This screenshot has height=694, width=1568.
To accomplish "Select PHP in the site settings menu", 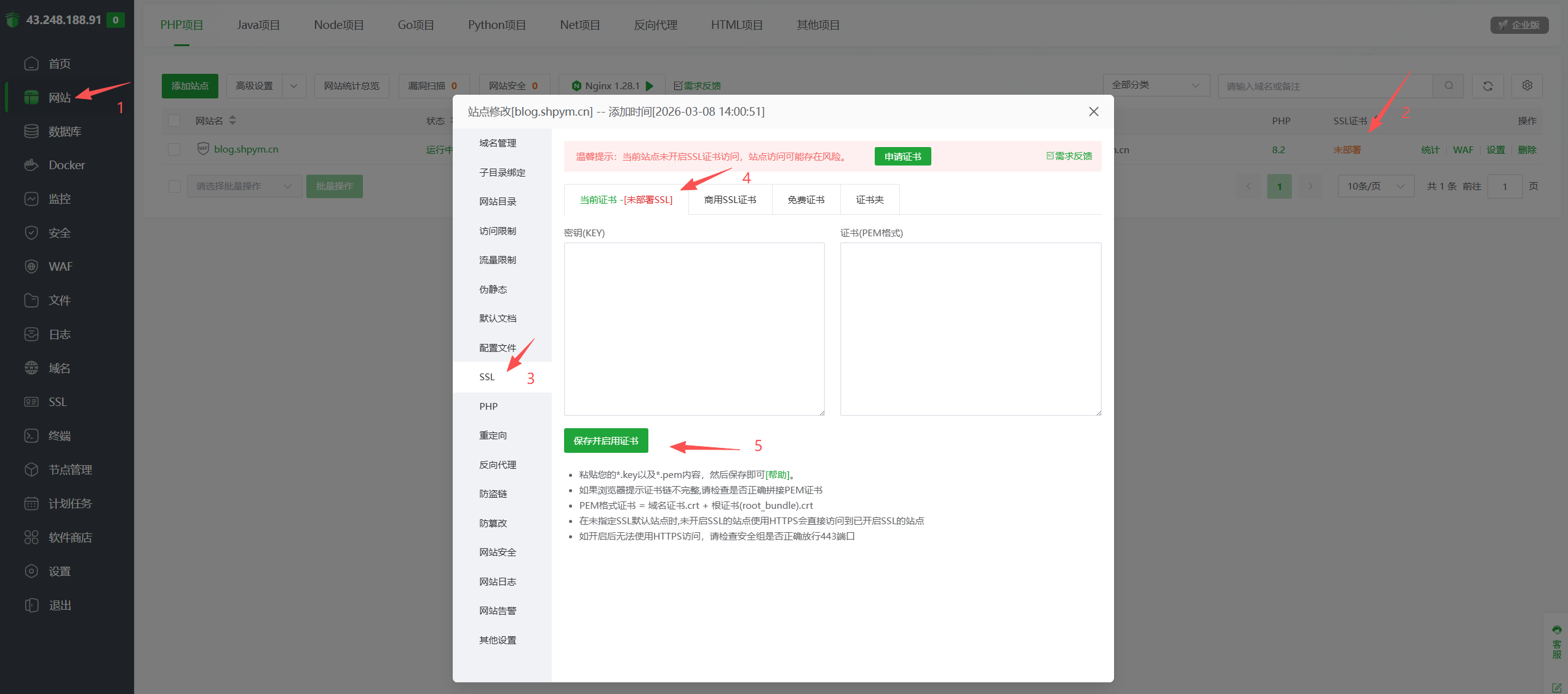I will [488, 407].
